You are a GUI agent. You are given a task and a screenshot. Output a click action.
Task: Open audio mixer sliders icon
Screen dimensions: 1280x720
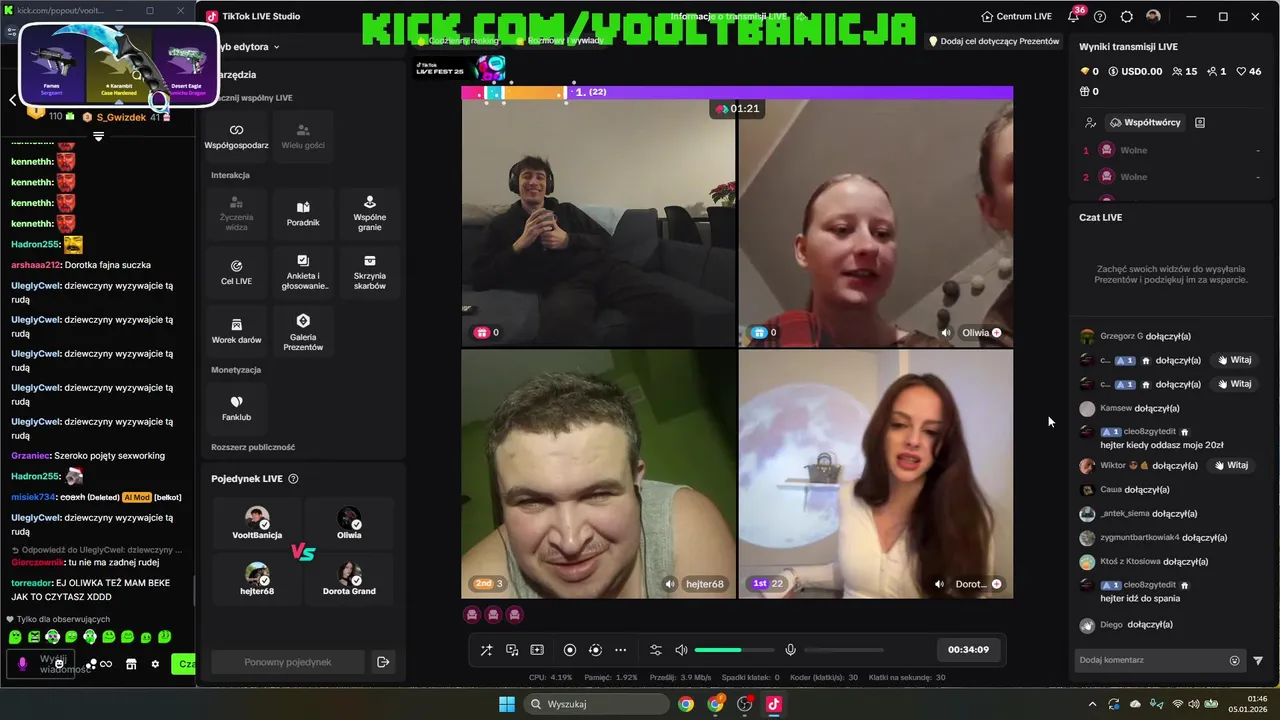pyautogui.click(x=656, y=650)
